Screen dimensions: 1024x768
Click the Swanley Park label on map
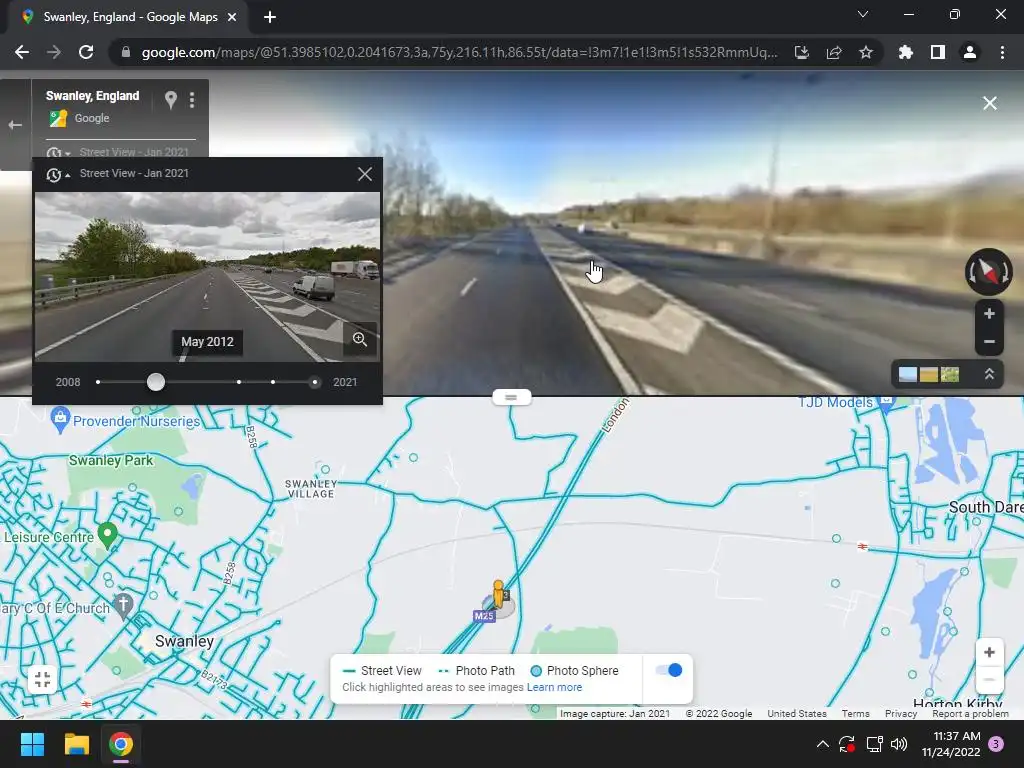tap(111, 460)
